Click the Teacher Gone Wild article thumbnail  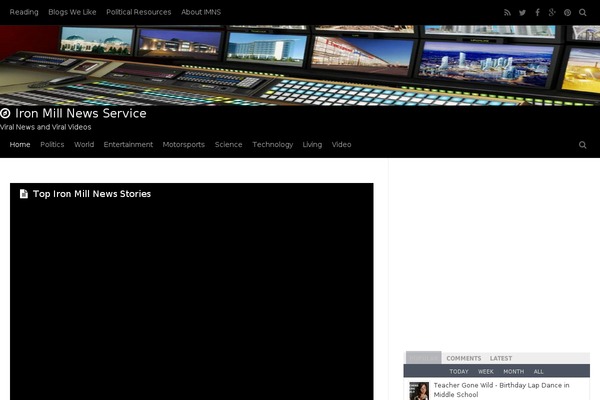(419, 391)
